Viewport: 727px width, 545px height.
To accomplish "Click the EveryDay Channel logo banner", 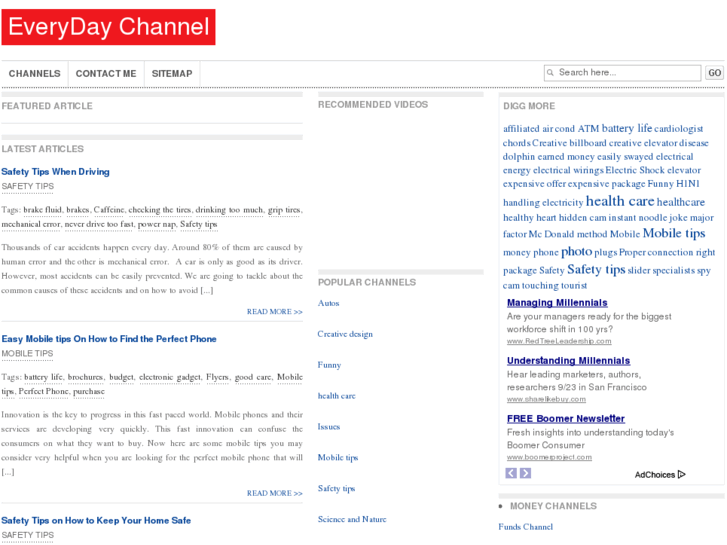I will point(108,27).
